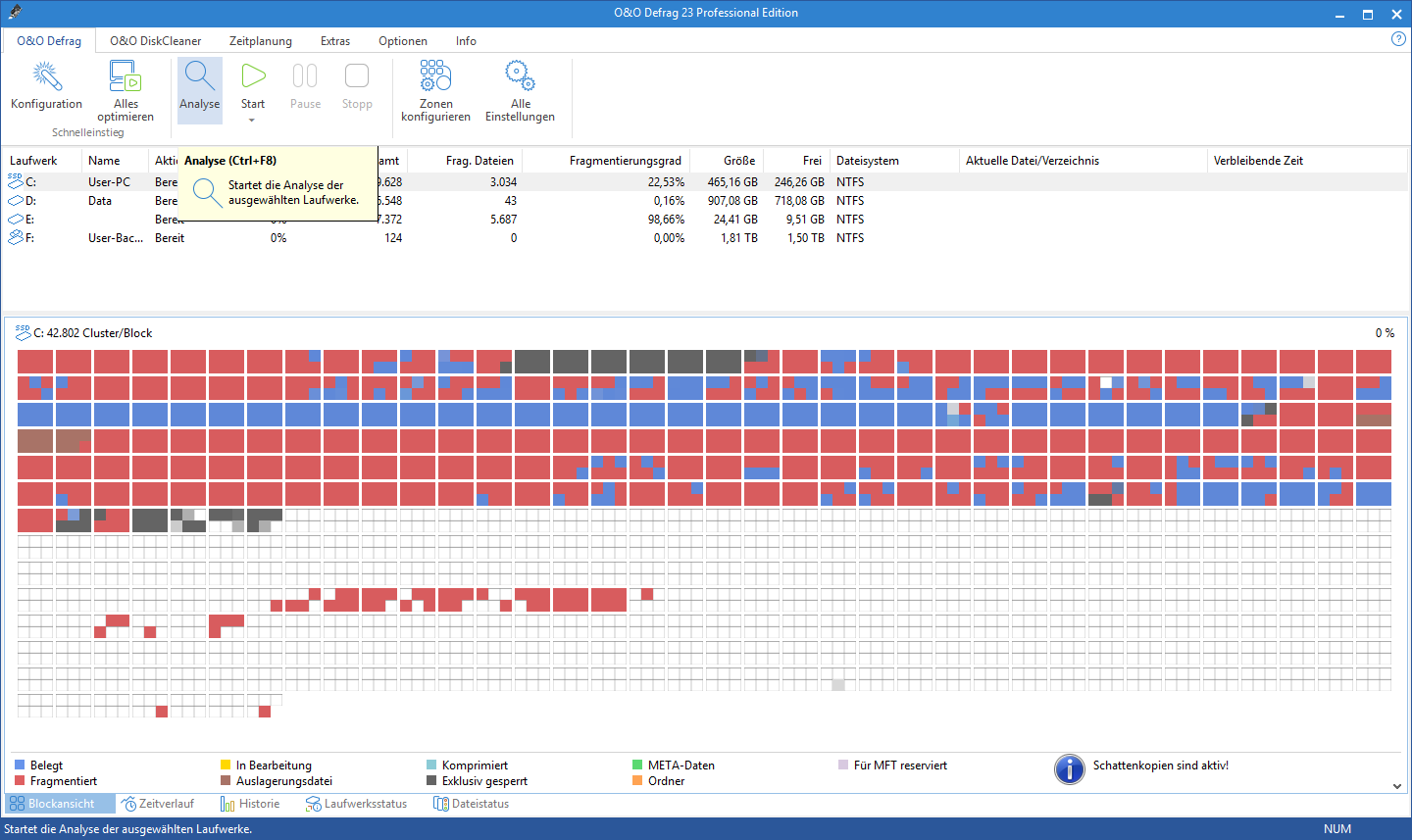Click the Stopp toolbar icon
The image size is (1412, 840).
[x=357, y=75]
